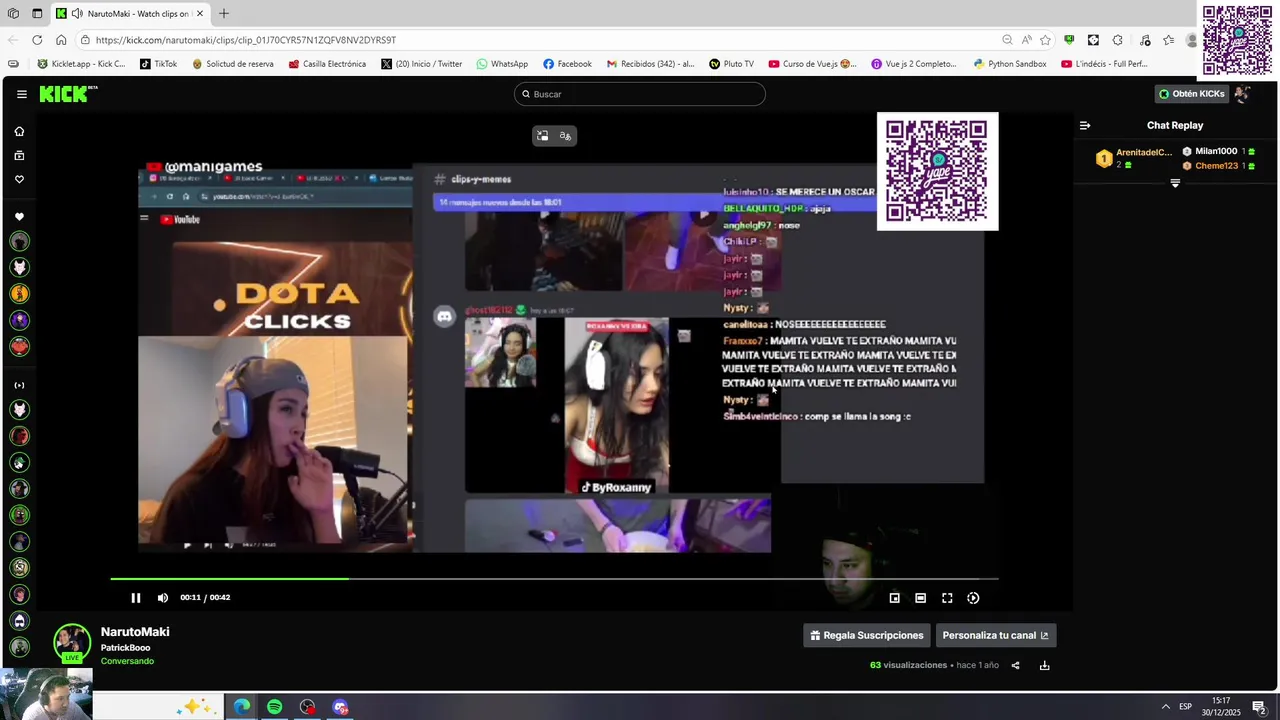The width and height of the screenshot is (1280, 720).
Task: Collapse the Chat Replay panel
Action: pyautogui.click(x=1085, y=125)
